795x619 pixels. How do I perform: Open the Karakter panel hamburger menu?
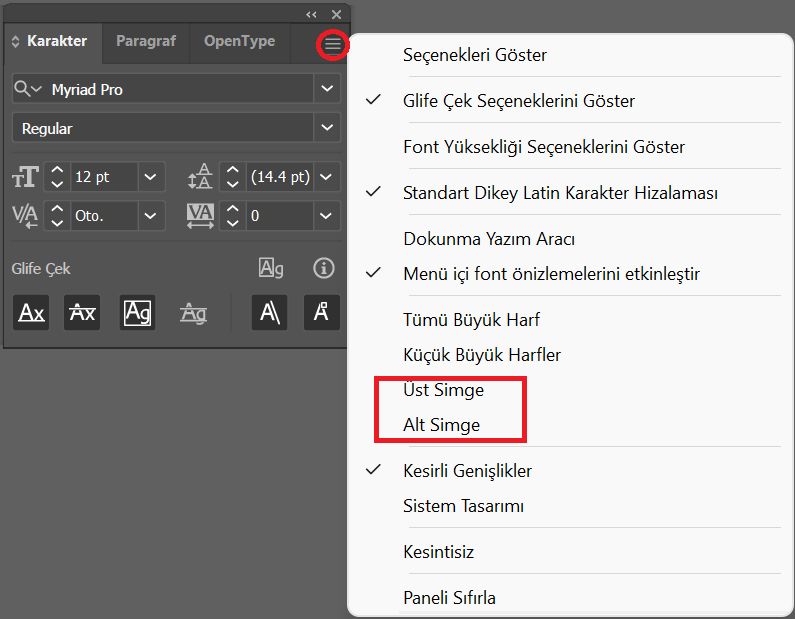333,45
